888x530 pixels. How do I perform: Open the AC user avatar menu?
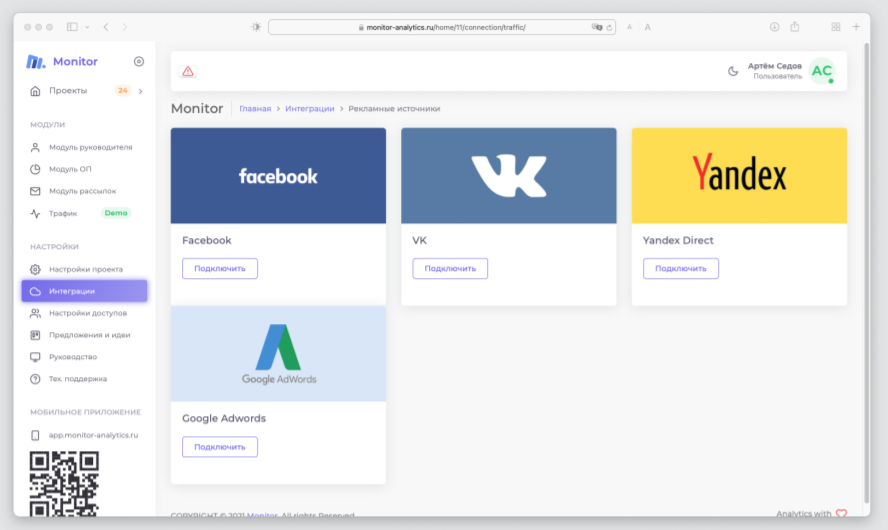[822, 71]
